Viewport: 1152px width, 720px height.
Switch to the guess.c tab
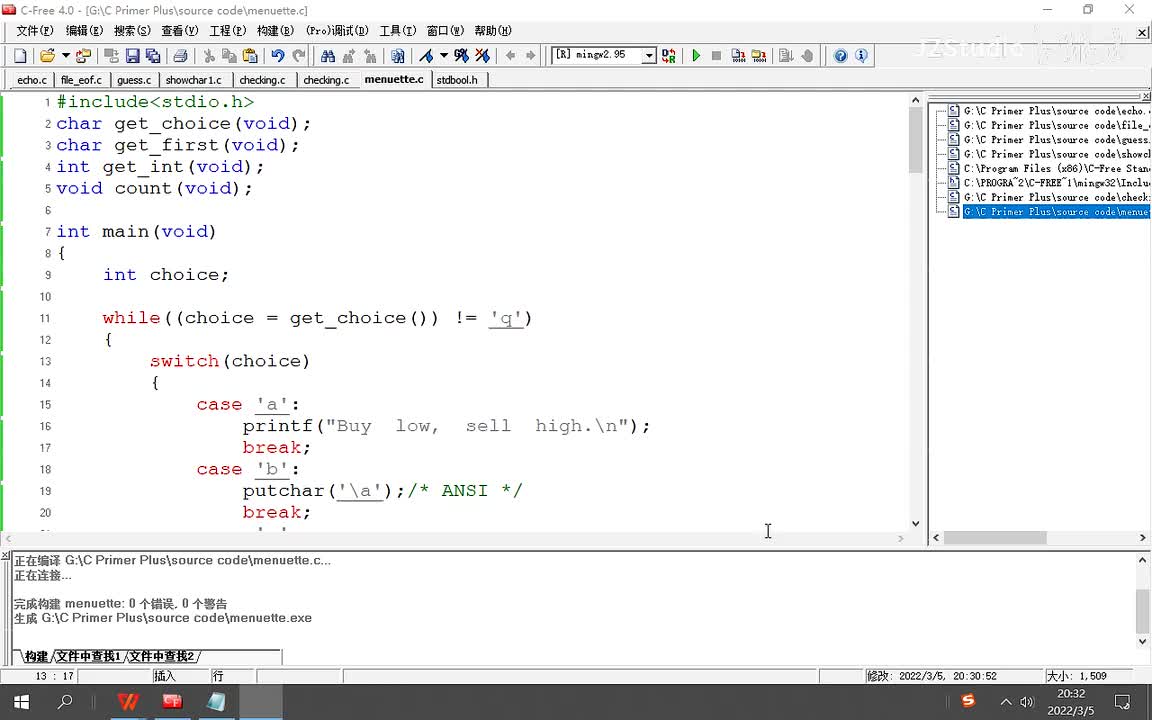tap(134, 80)
